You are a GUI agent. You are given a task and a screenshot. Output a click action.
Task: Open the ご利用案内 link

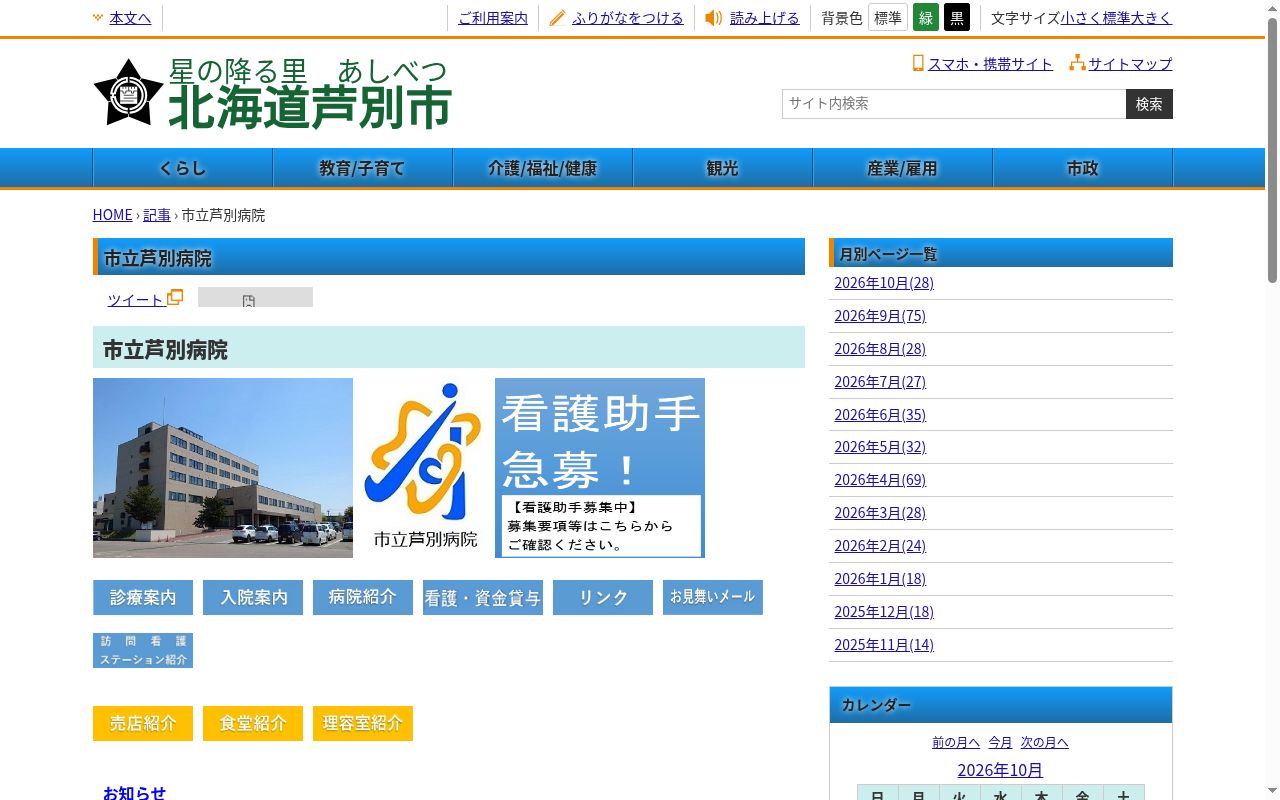click(x=493, y=18)
